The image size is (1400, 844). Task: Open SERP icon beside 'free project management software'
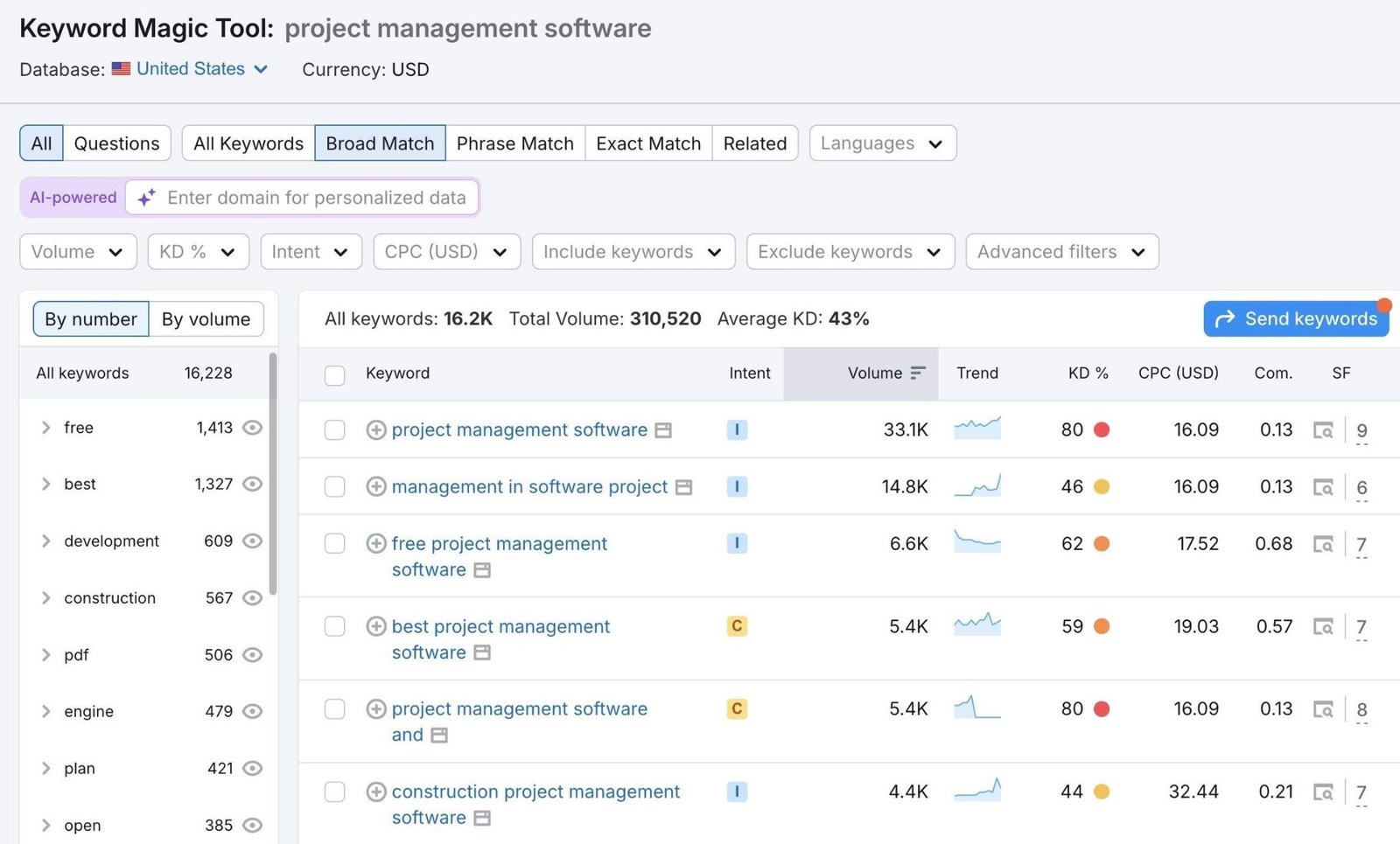coord(482,570)
